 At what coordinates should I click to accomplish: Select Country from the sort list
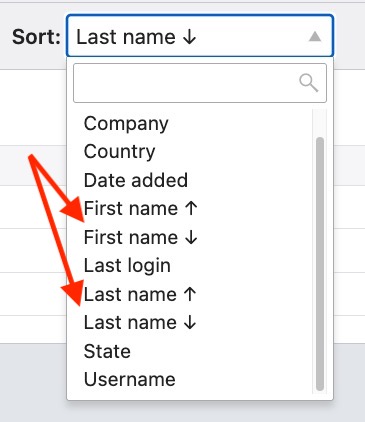tap(119, 152)
